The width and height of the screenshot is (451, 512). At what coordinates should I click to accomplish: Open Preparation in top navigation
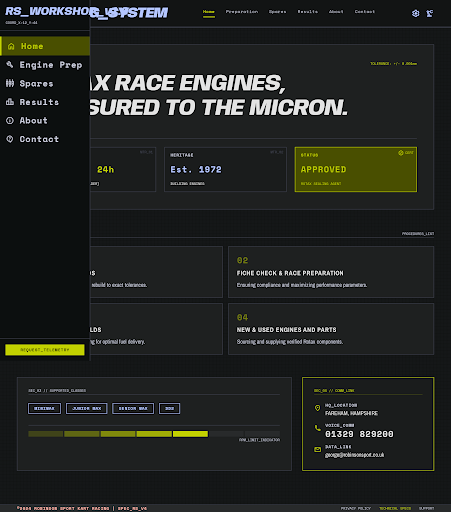242,12
